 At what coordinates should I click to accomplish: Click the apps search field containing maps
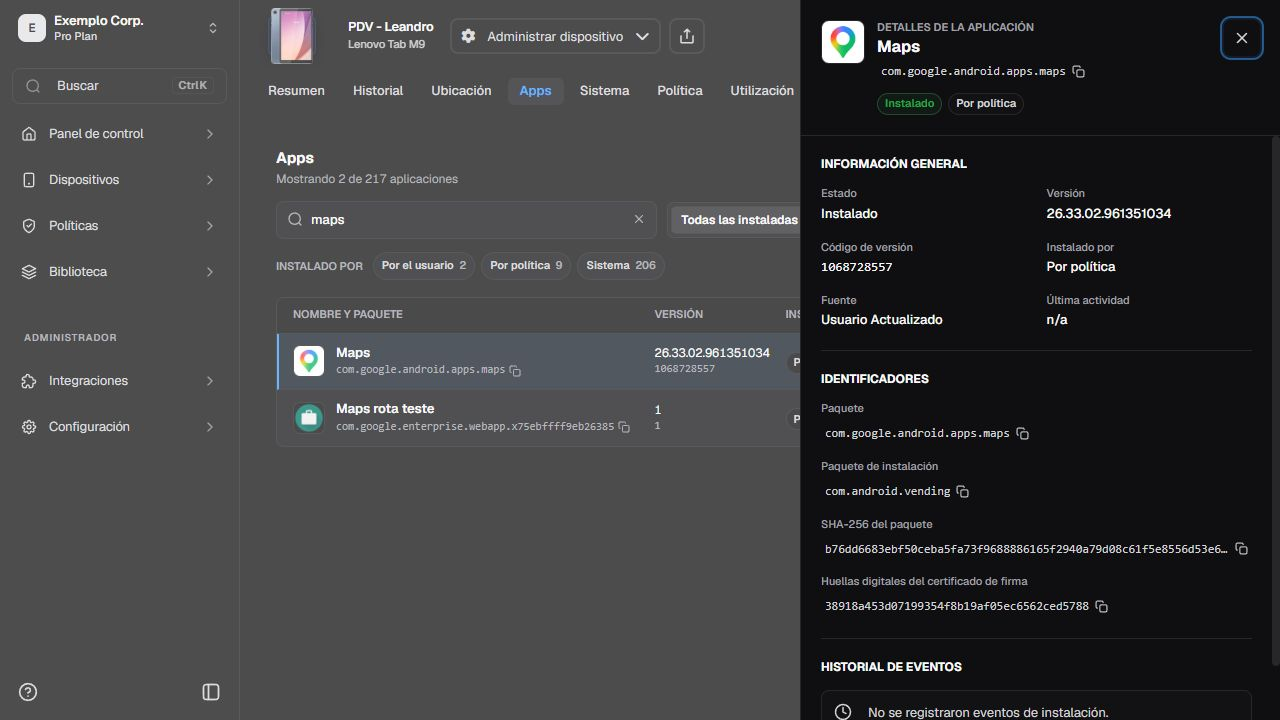(x=466, y=219)
